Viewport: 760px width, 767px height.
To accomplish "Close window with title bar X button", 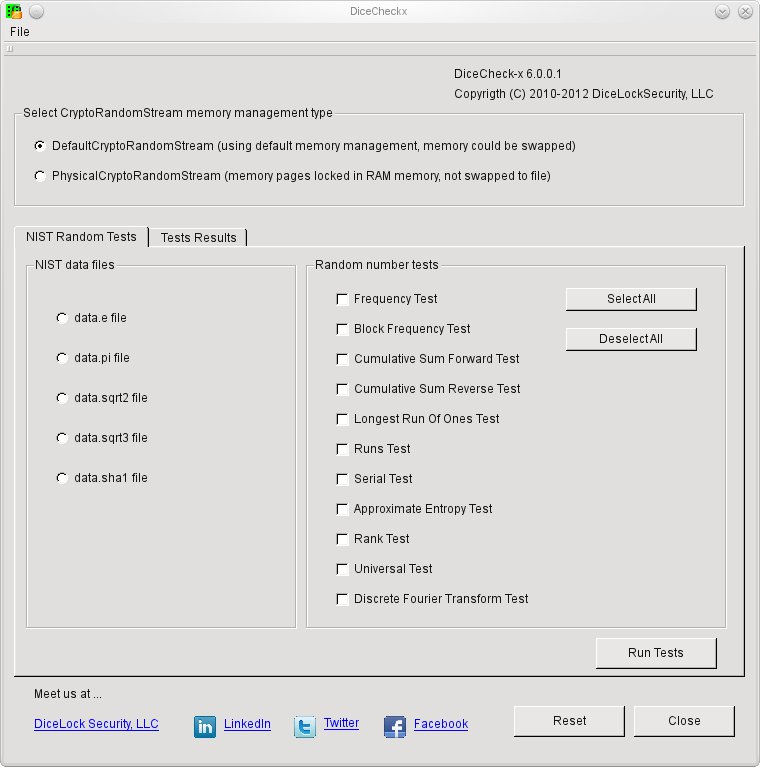I will coord(745,11).
